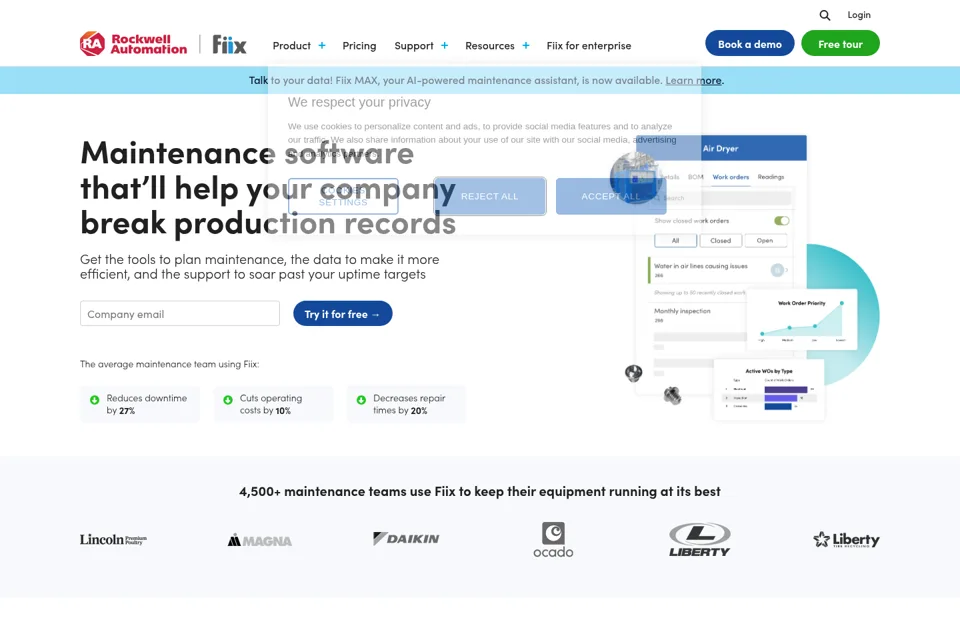The width and height of the screenshot is (960, 640).
Task: Follow the Learn more banner link
Action: tap(693, 80)
